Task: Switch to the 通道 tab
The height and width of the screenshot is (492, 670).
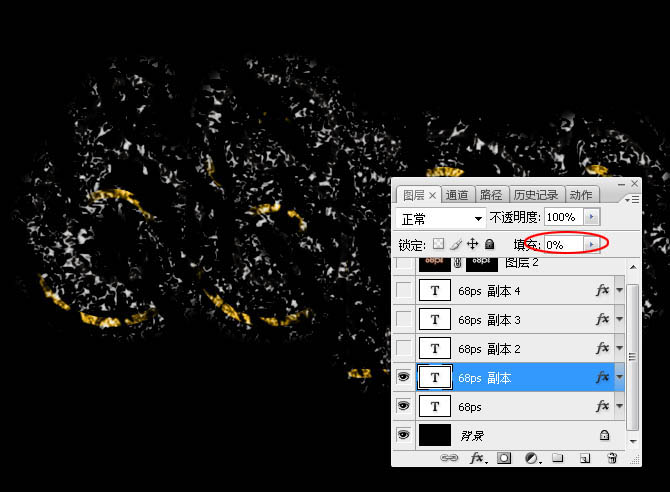Action: [x=457, y=195]
